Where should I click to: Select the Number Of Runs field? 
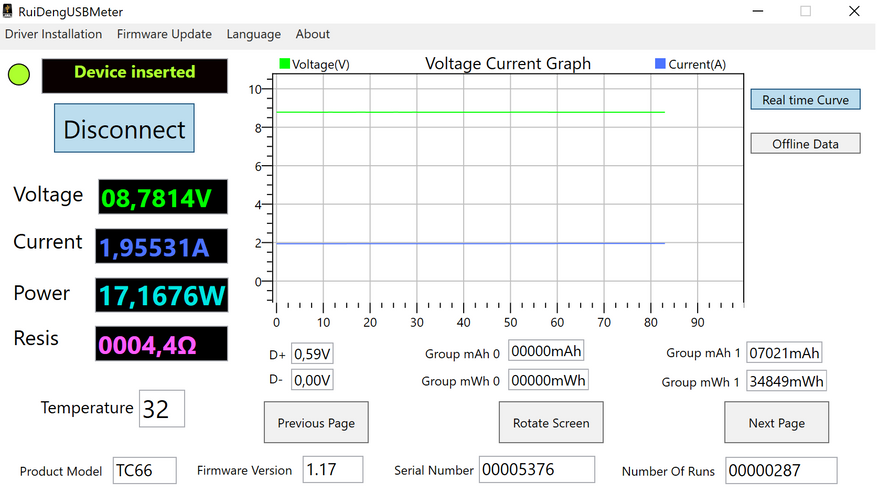781,471
